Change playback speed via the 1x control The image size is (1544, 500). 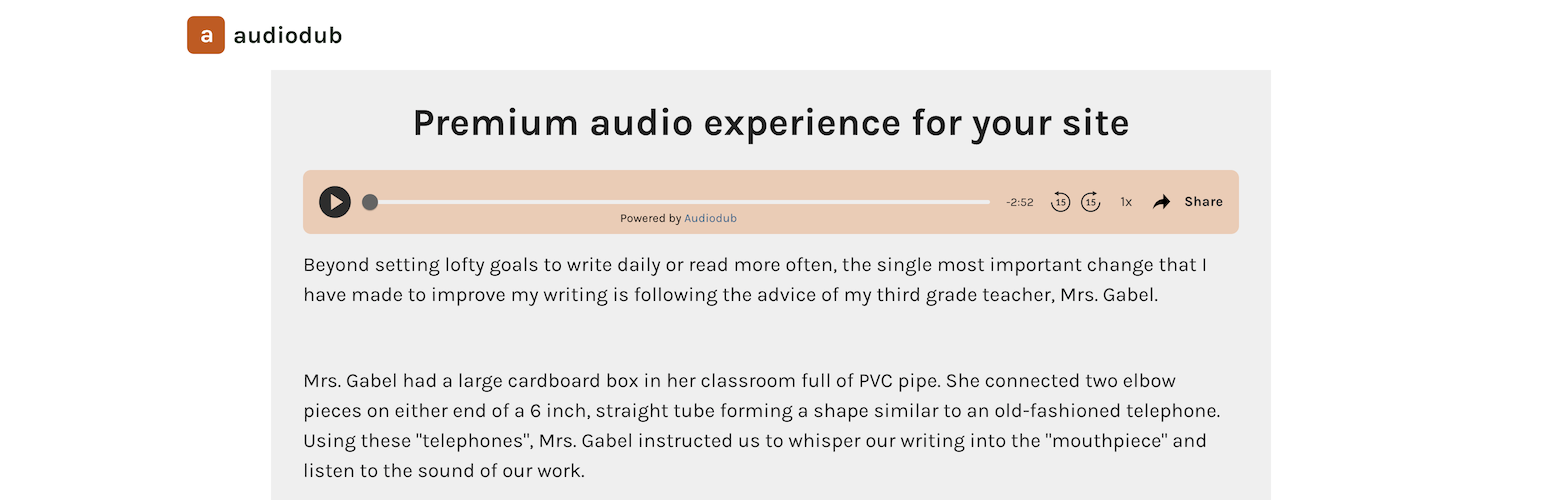tap(1126, 202)
